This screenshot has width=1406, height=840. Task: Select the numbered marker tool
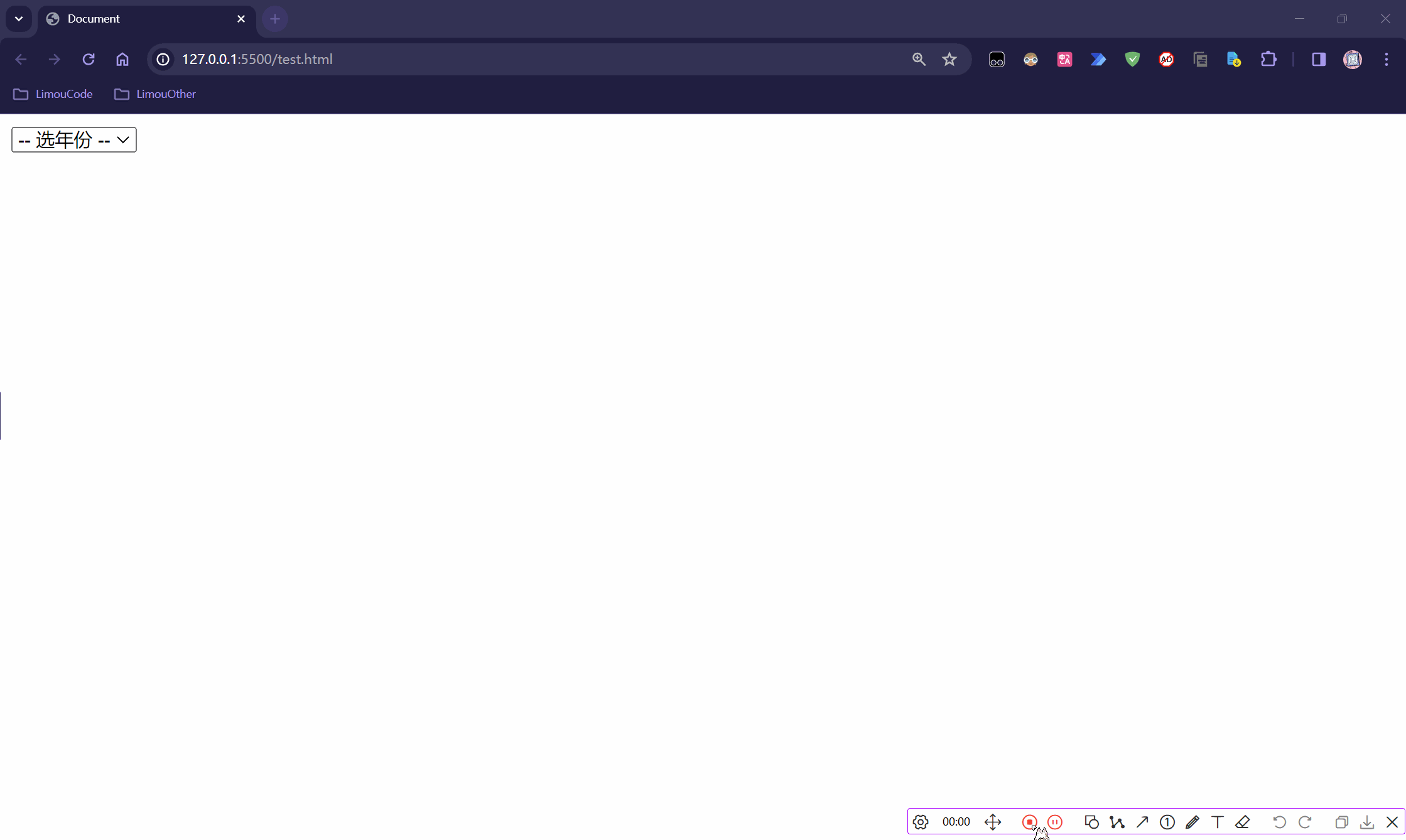[x=1167, y=822]
